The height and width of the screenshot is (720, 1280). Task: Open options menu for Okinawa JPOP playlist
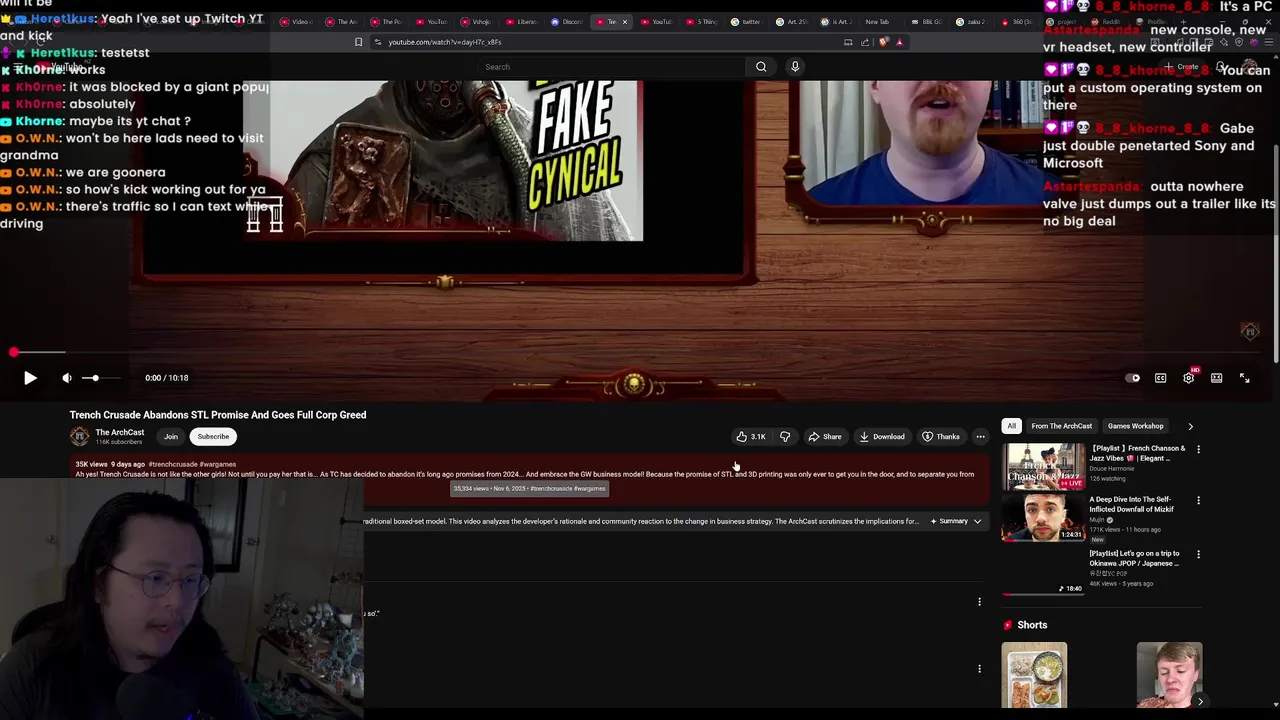pyautogui.click(x=1198, y=554)
